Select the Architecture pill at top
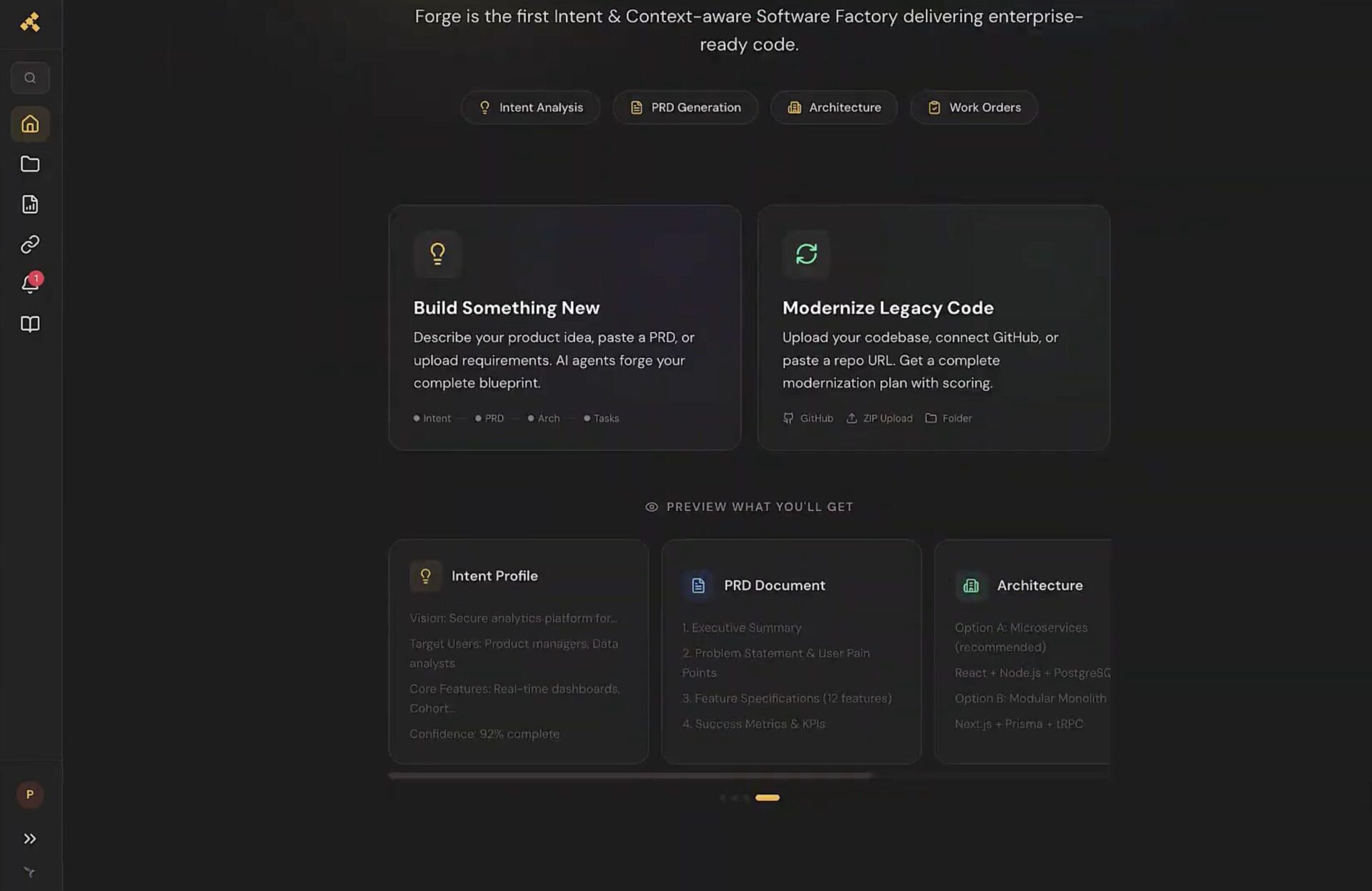Screen dimensions: 1372x891 click(x=833, y=107)
